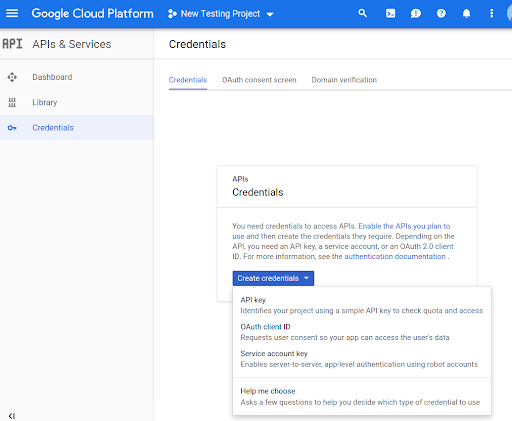Open the New Testing Project selector

coord(221,14)
